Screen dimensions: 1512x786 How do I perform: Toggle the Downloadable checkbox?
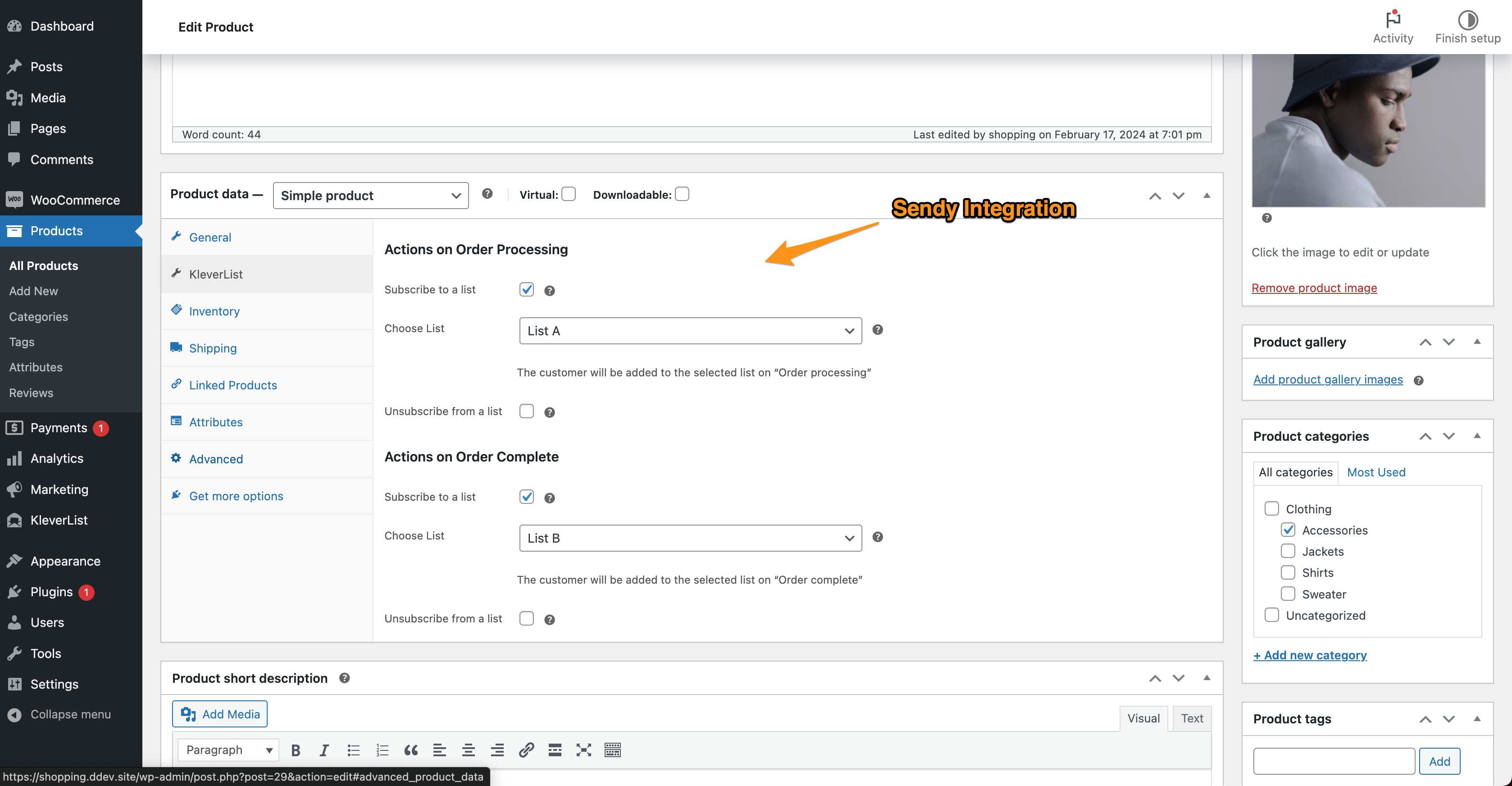click(x=682, y=194)
